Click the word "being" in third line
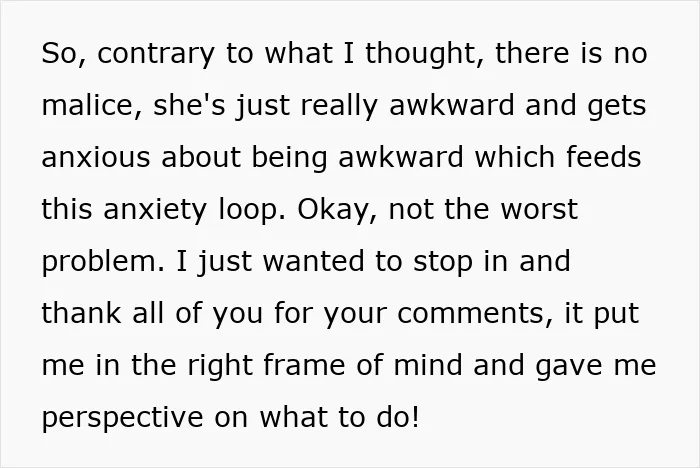This screenshot has height=468, width=700. click(289, 159)
